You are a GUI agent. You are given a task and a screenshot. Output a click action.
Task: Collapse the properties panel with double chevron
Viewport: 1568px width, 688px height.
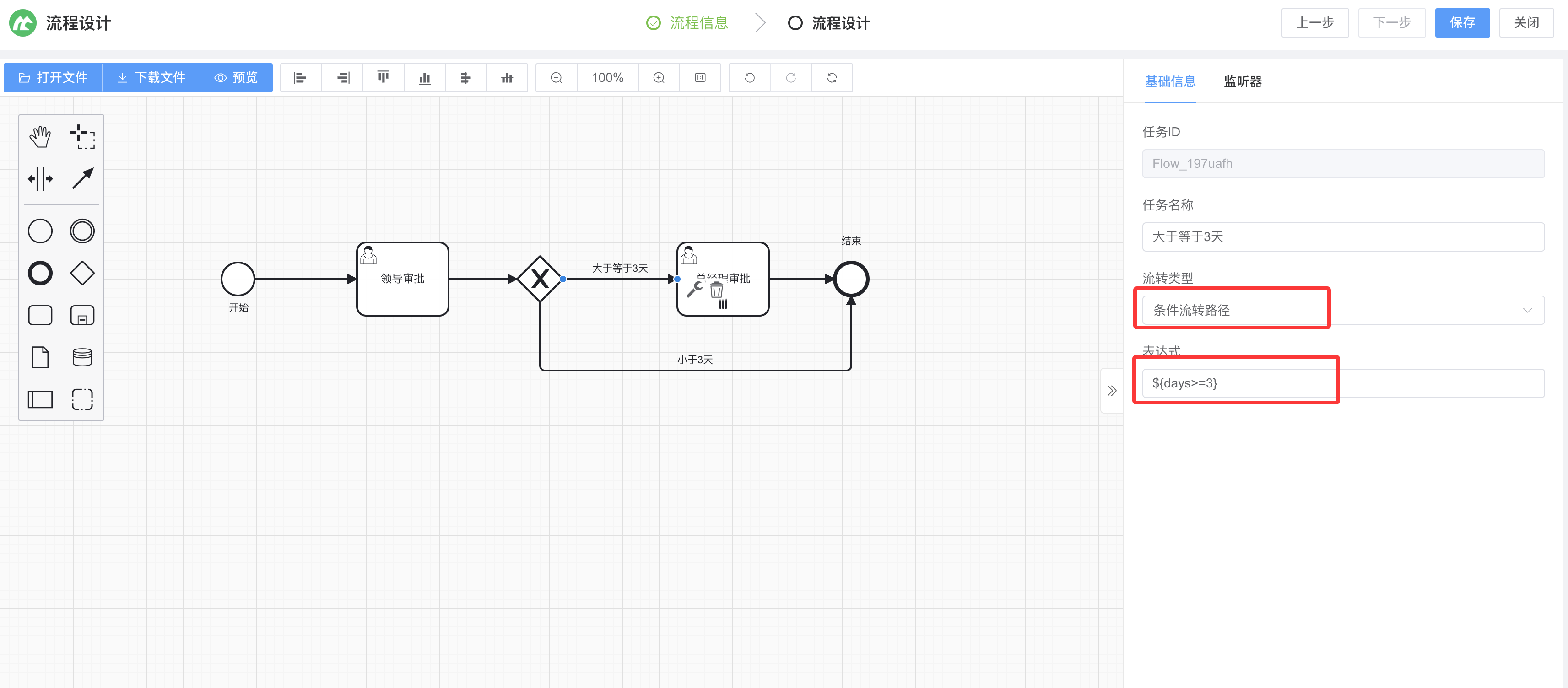coord(1112,391)
